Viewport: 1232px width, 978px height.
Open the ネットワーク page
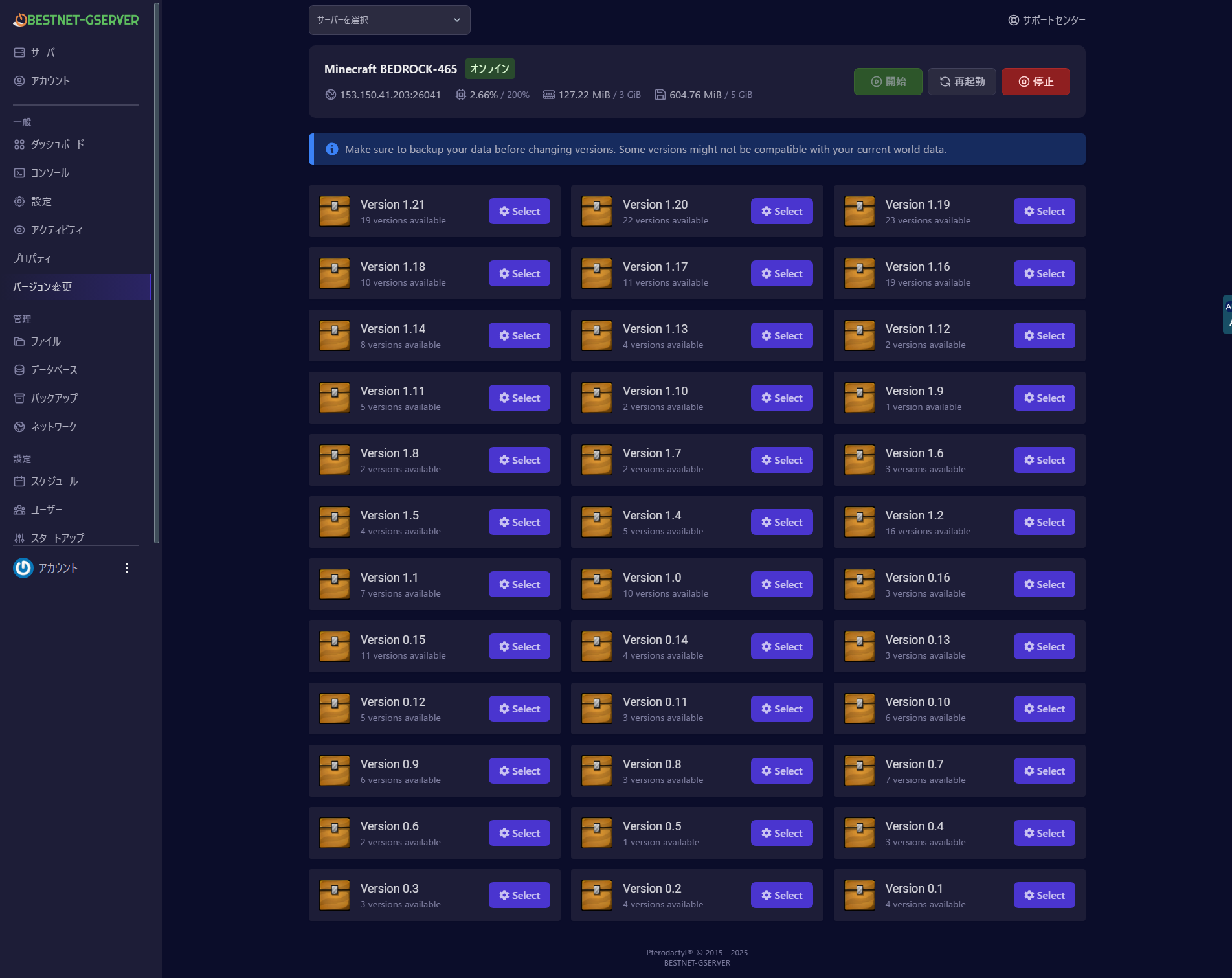tap(76, 427)
